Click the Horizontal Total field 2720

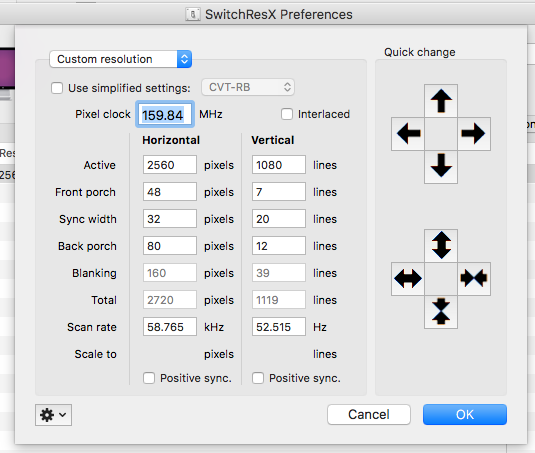[170, 299]
